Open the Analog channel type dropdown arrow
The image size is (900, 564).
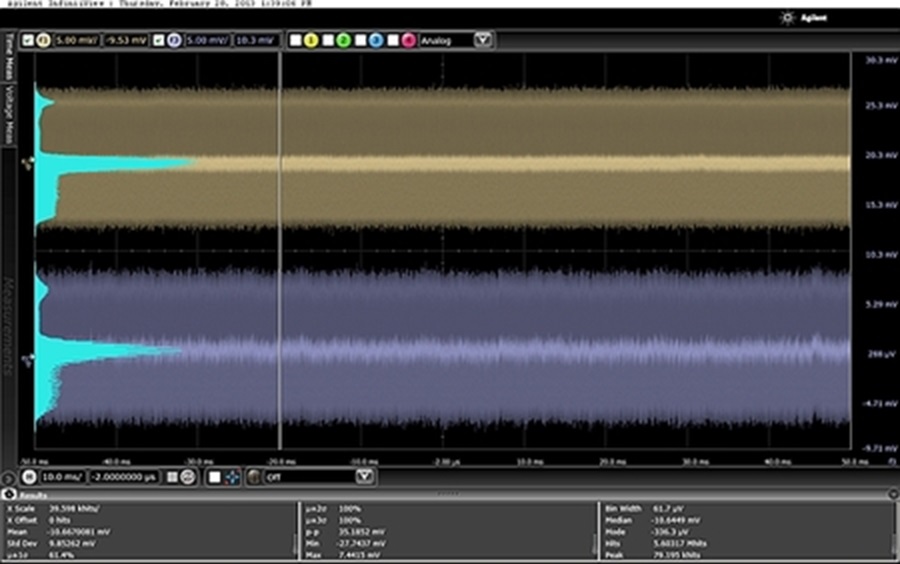(x=483, y=40)
